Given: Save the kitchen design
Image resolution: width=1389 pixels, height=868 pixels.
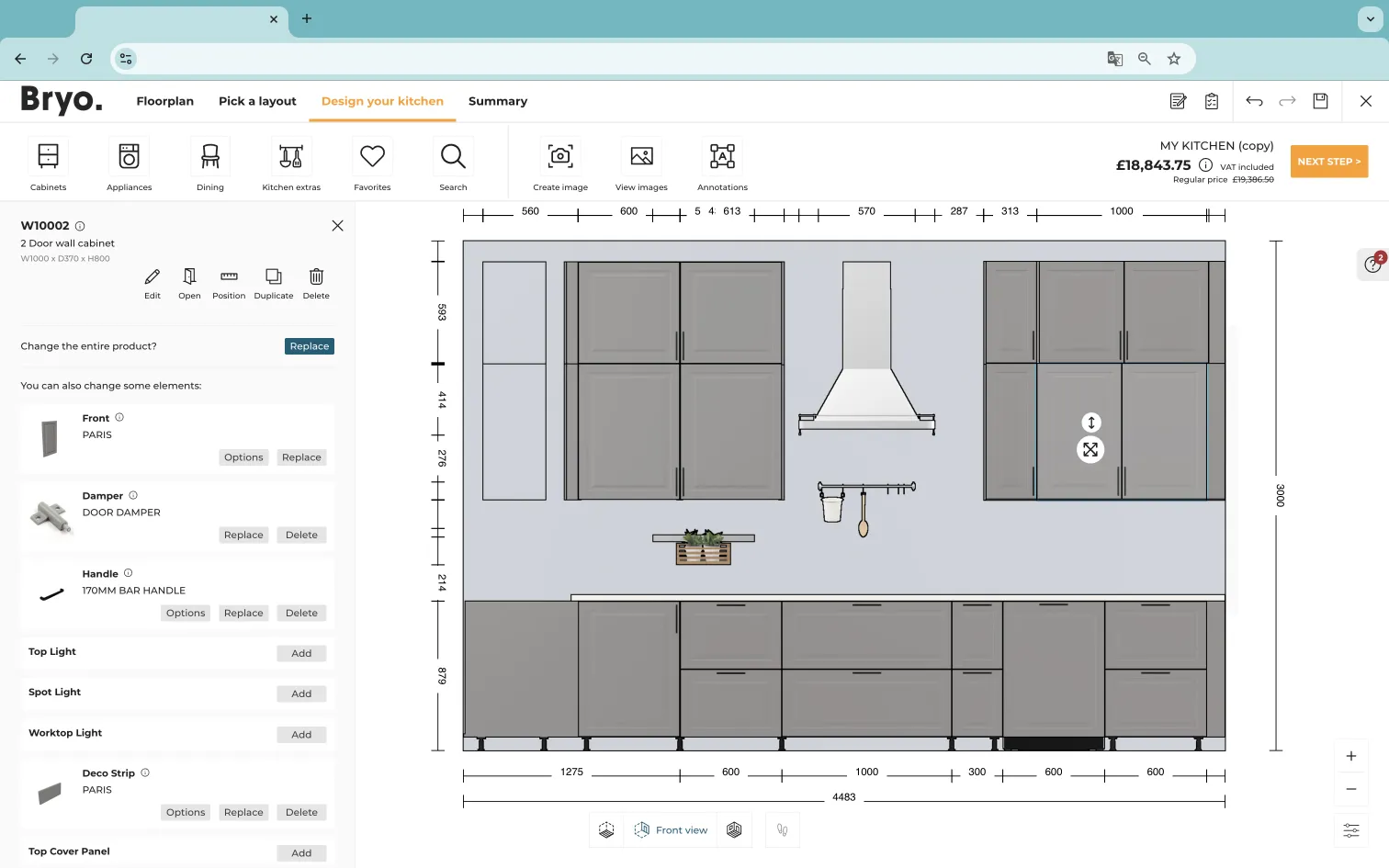Looking at the screenshot, I should coord(1320,101).
